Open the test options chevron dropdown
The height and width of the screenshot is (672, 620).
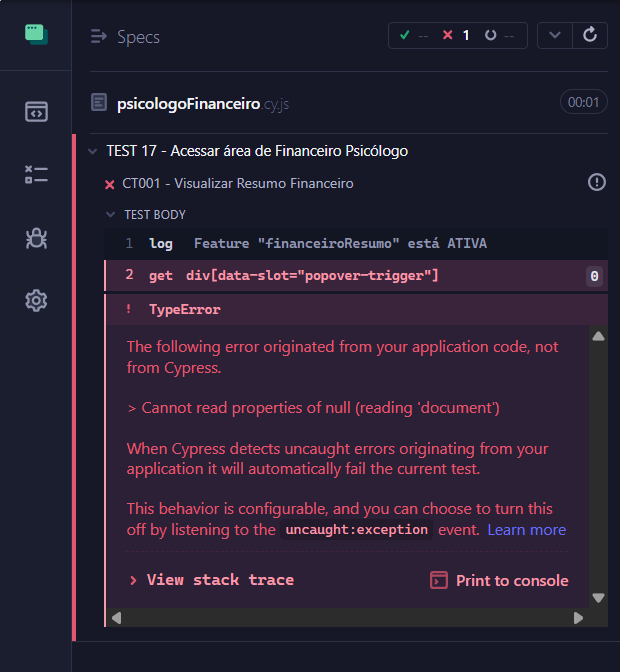pos(554,35)
